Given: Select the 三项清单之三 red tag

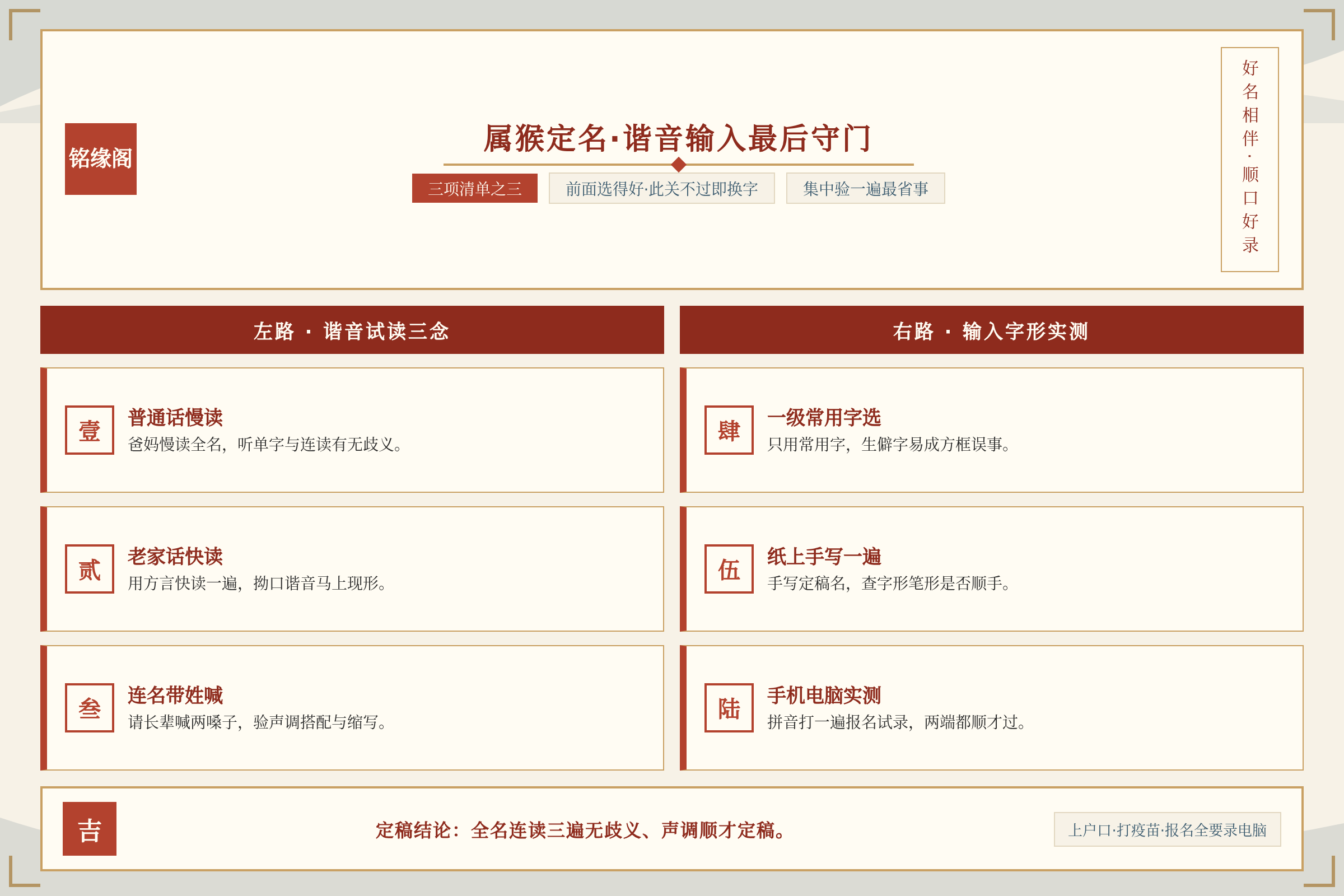Looking at the screenshot, I should coord(475,189).
